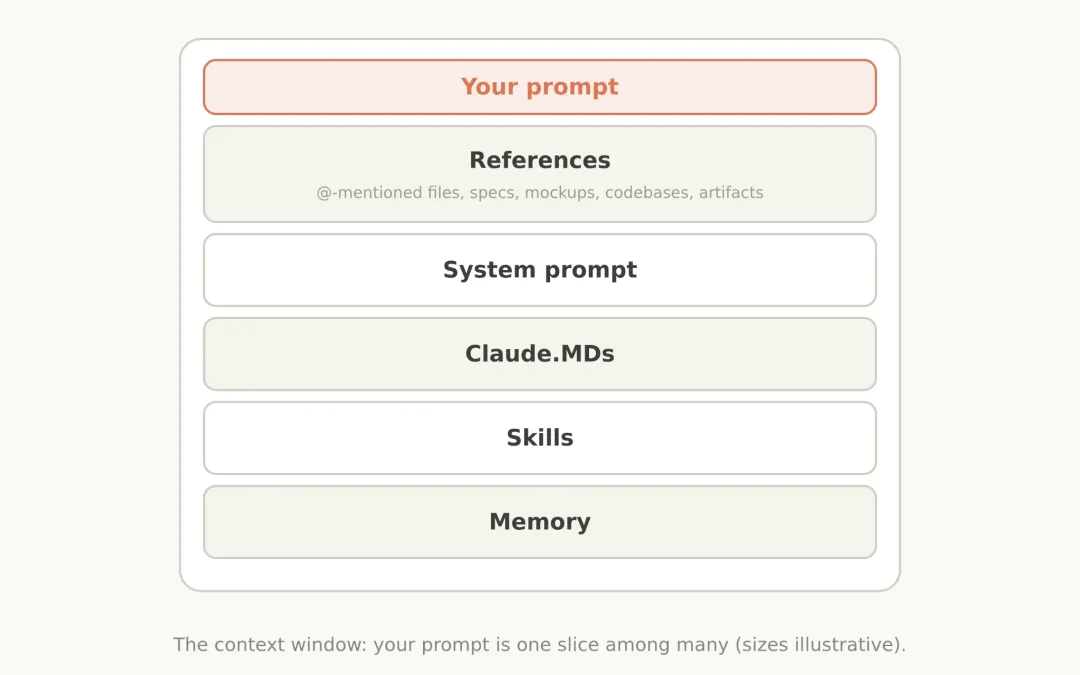This screenshot has height=675, width=1080.
Task: Click "(sizes illustrative)" in the caption
Action: pyautogui.click(x=818, y=645)
